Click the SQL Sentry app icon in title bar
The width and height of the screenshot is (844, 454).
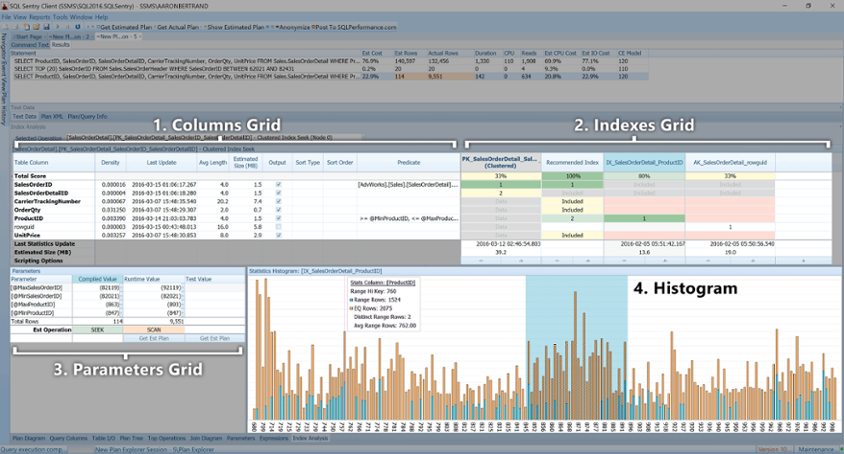[x=6, y=6]
